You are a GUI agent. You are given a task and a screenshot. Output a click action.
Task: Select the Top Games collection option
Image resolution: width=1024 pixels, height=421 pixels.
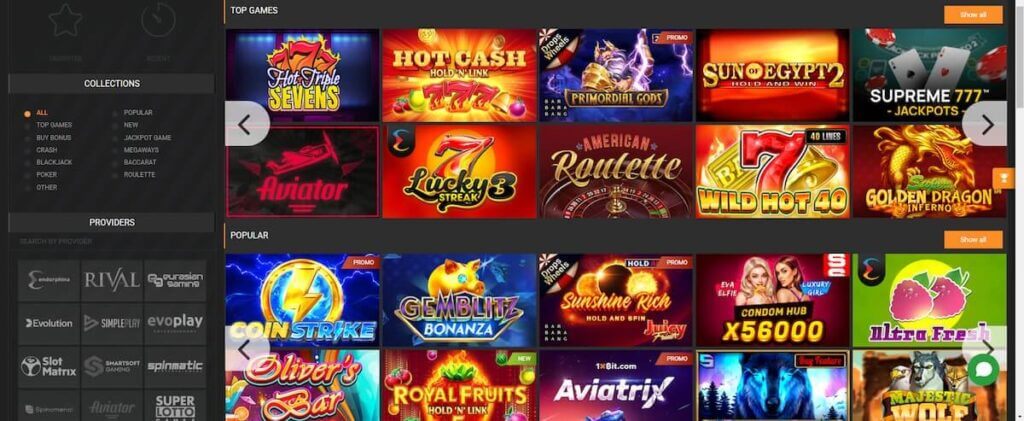click(54, 125)
